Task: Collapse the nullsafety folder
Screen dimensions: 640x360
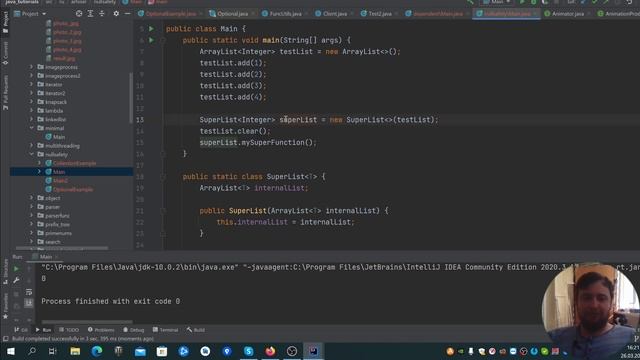Action: click(31, 154)
